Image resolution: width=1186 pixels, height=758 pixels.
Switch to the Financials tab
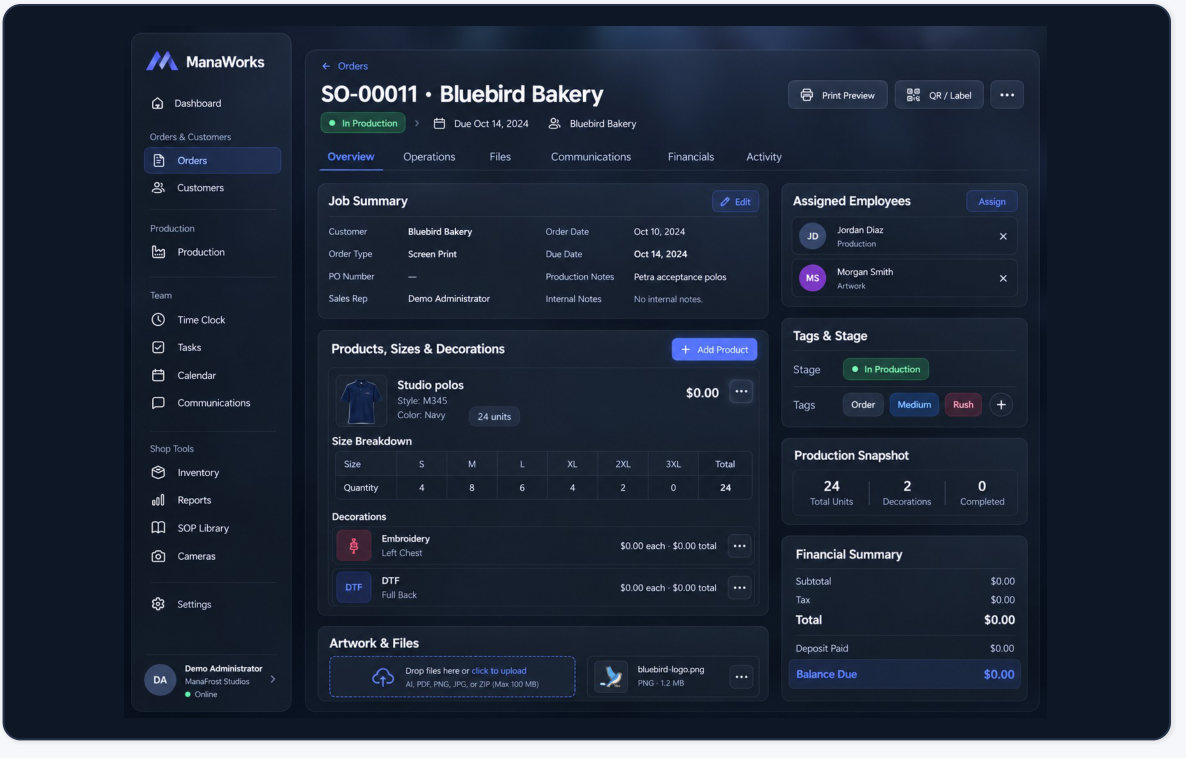pyautogui.click(x=691, y=157)
